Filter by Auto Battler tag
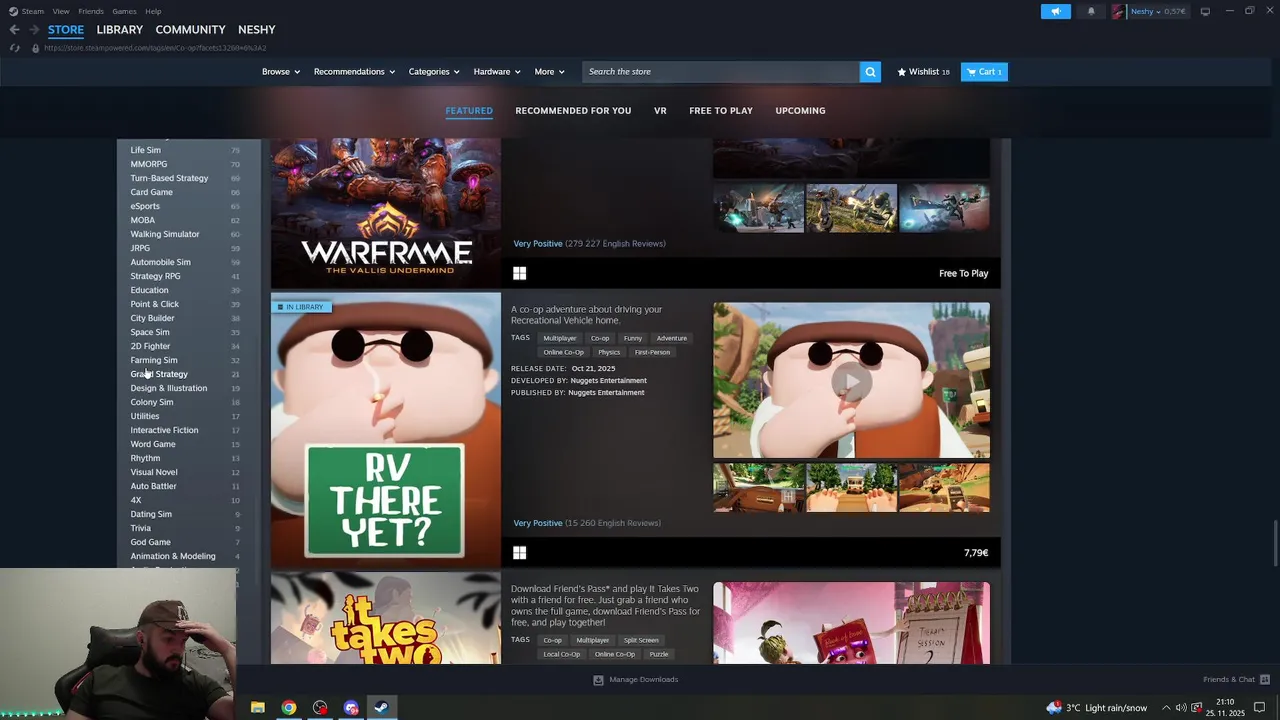The height and width of the screenshot is (720, 1280). click(153, 486)
